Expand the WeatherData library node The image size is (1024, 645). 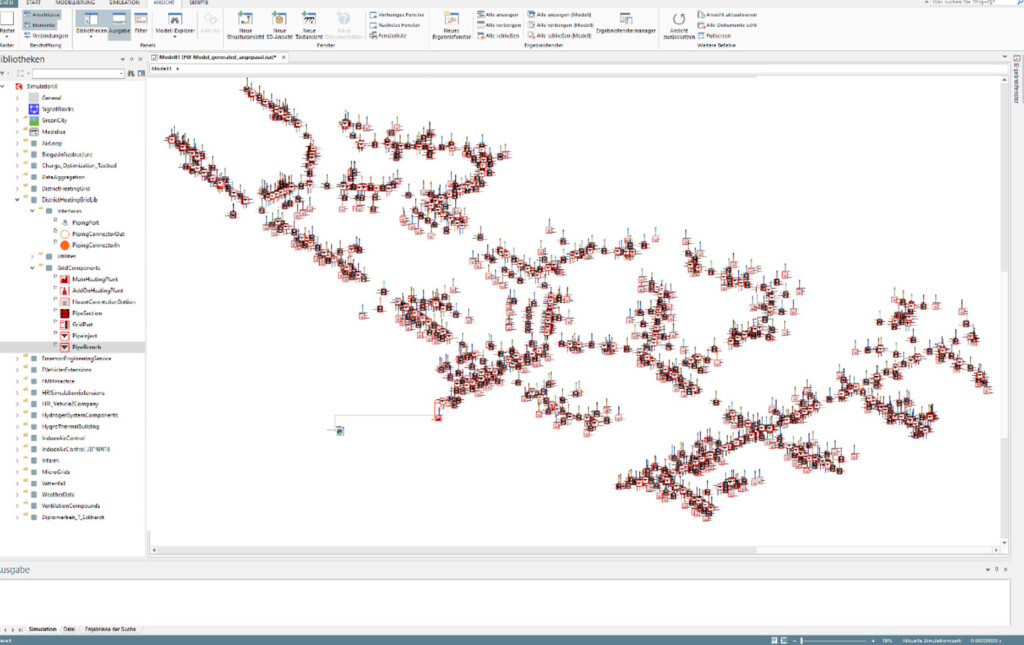[x=18, y=494]
